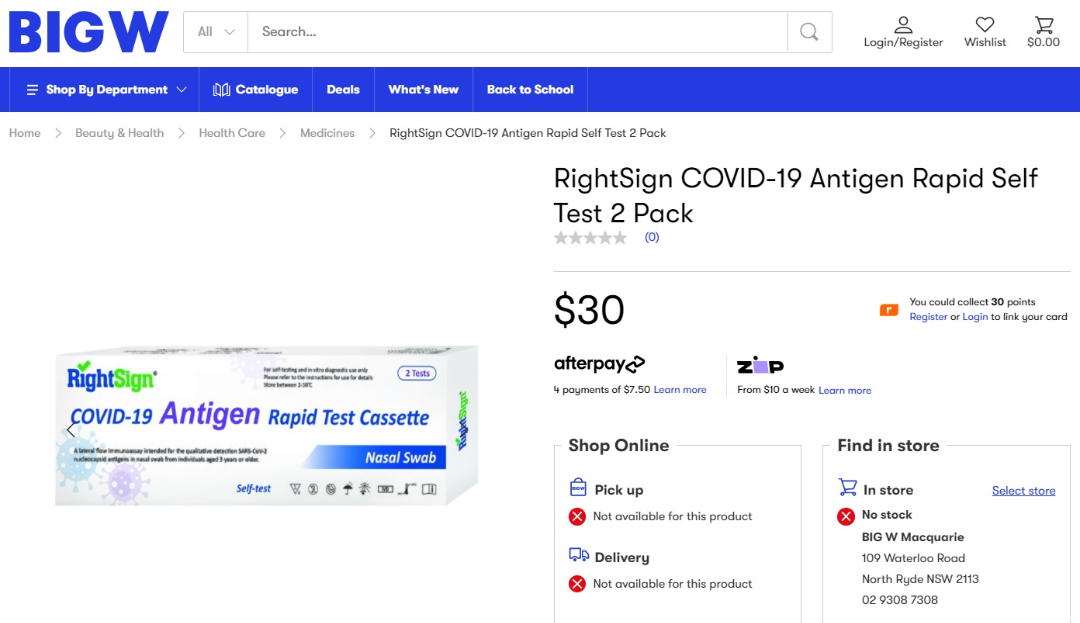The width and height of the screenshot is (1080, 623).
Task: Click BIG W Macquarie store name
Action: click(x=913, y=537)
